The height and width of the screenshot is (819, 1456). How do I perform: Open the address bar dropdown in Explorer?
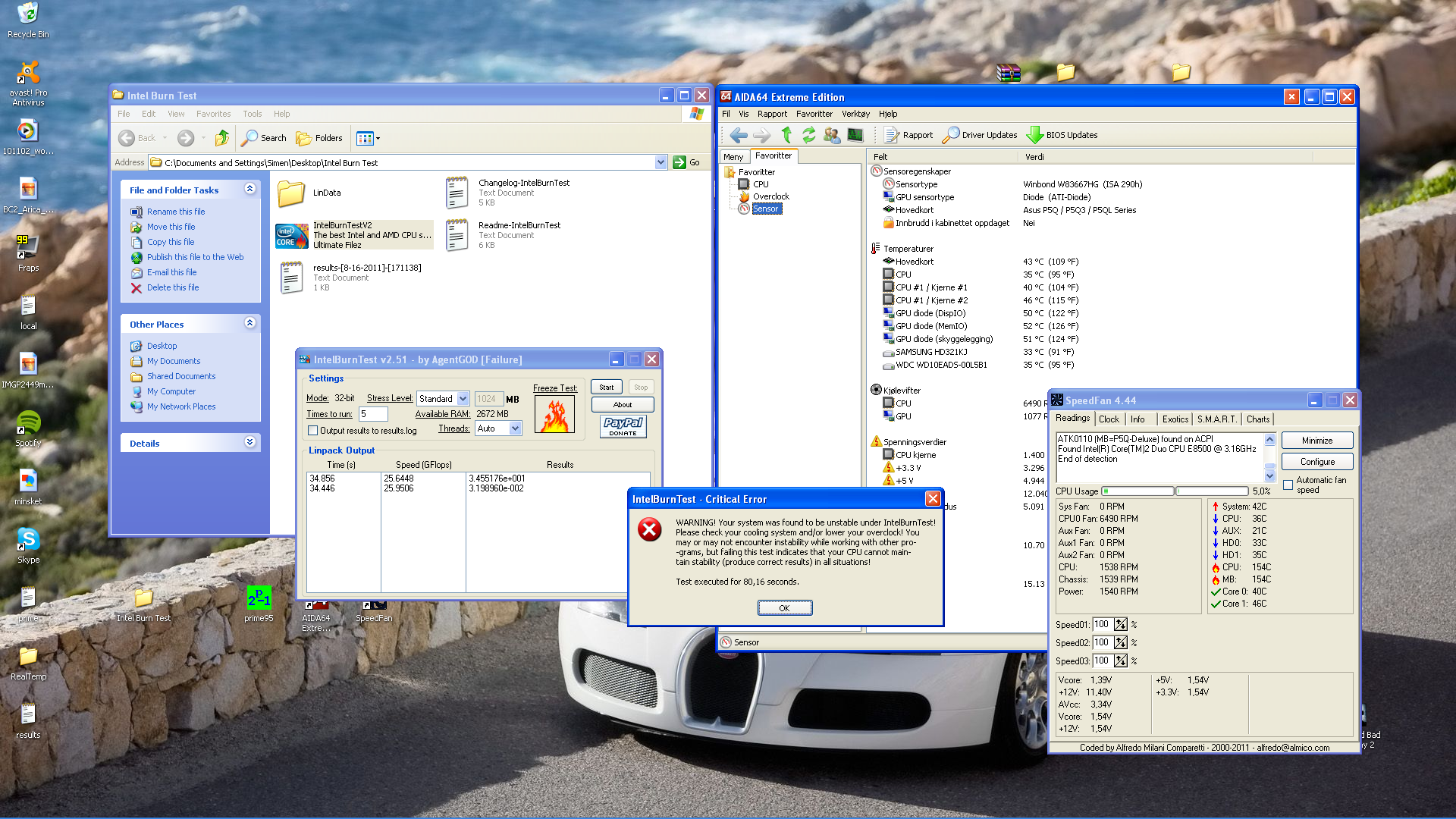click(661, 162)
